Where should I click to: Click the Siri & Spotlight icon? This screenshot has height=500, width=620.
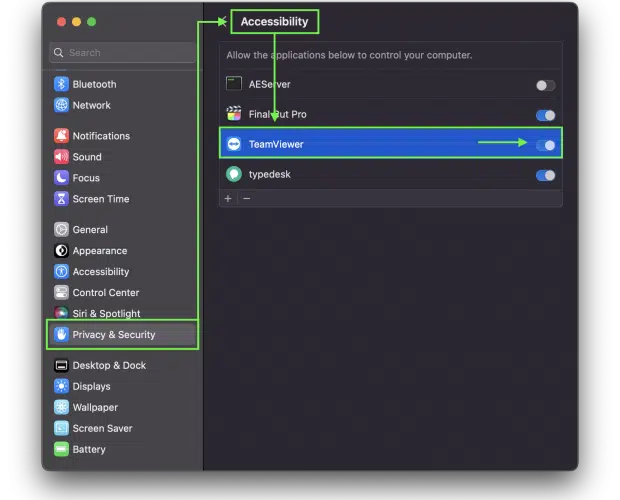(x=61, y=313)
